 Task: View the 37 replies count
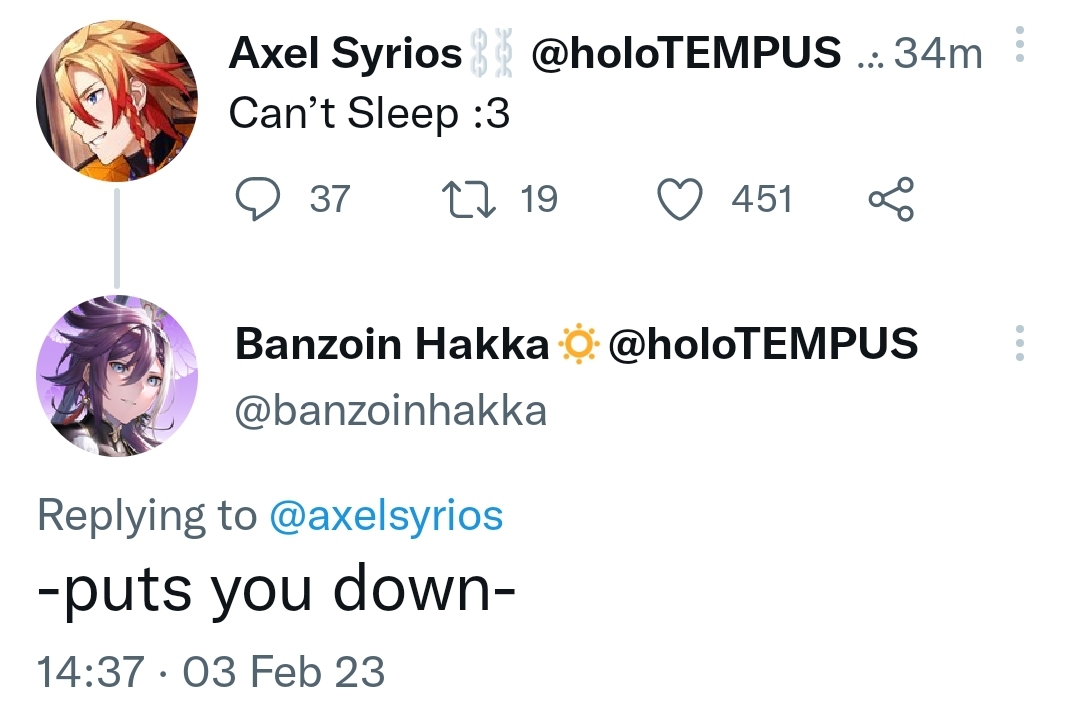pos(330,199)
